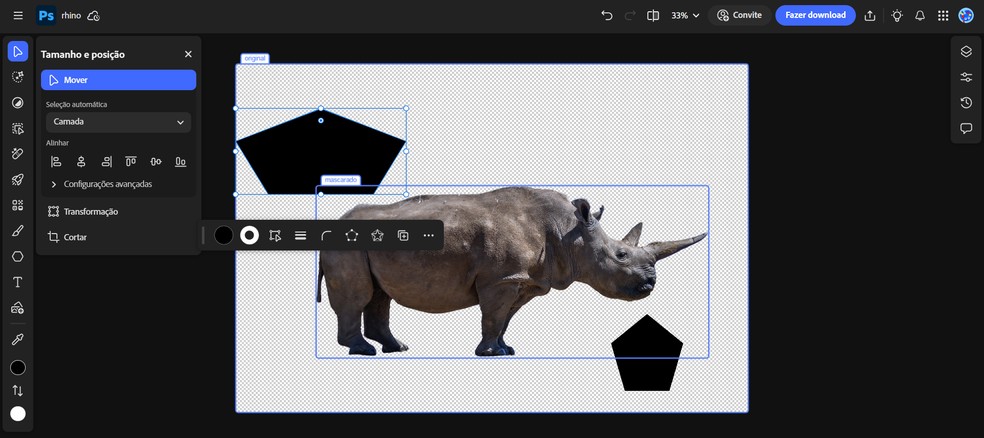Click the white stroke ring option
Viewport: 984px width, 438px height.
(249, 235)
